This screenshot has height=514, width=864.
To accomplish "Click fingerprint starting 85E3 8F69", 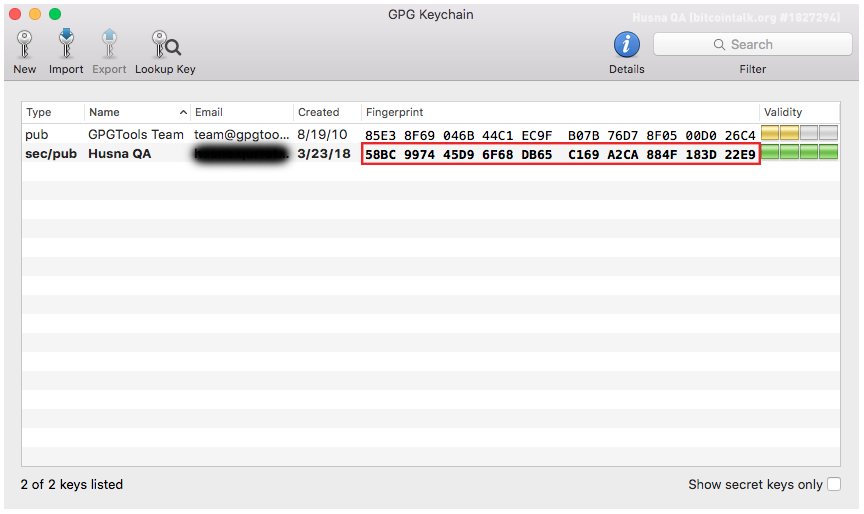I will tap(560, 136).
